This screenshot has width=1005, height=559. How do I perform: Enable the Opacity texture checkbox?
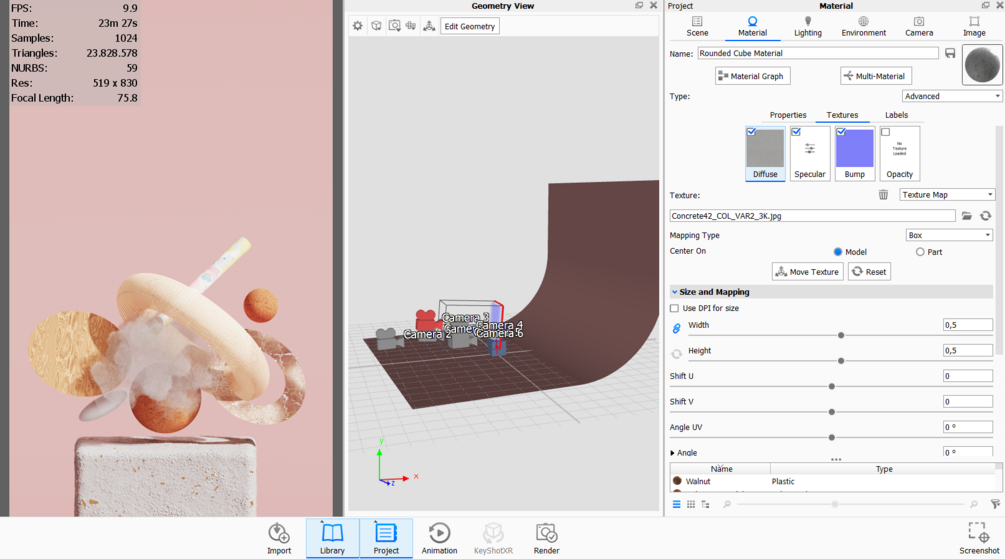(x=886, y=132)
